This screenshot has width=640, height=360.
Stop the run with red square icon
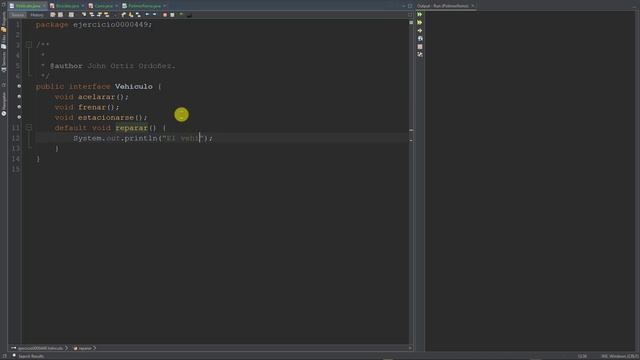pyautogui.click(x=420, y=47)
